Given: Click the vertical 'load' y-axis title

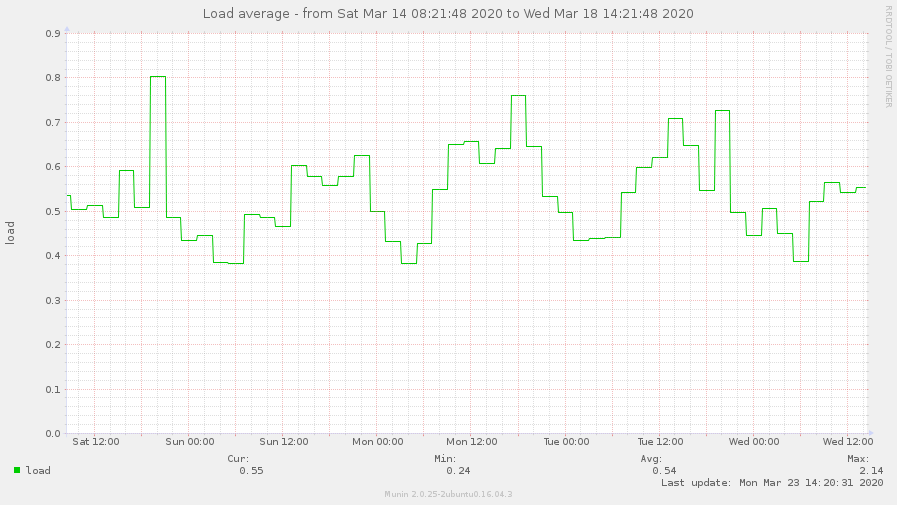Looking at the screenshot, I should (x=10, y=233).
